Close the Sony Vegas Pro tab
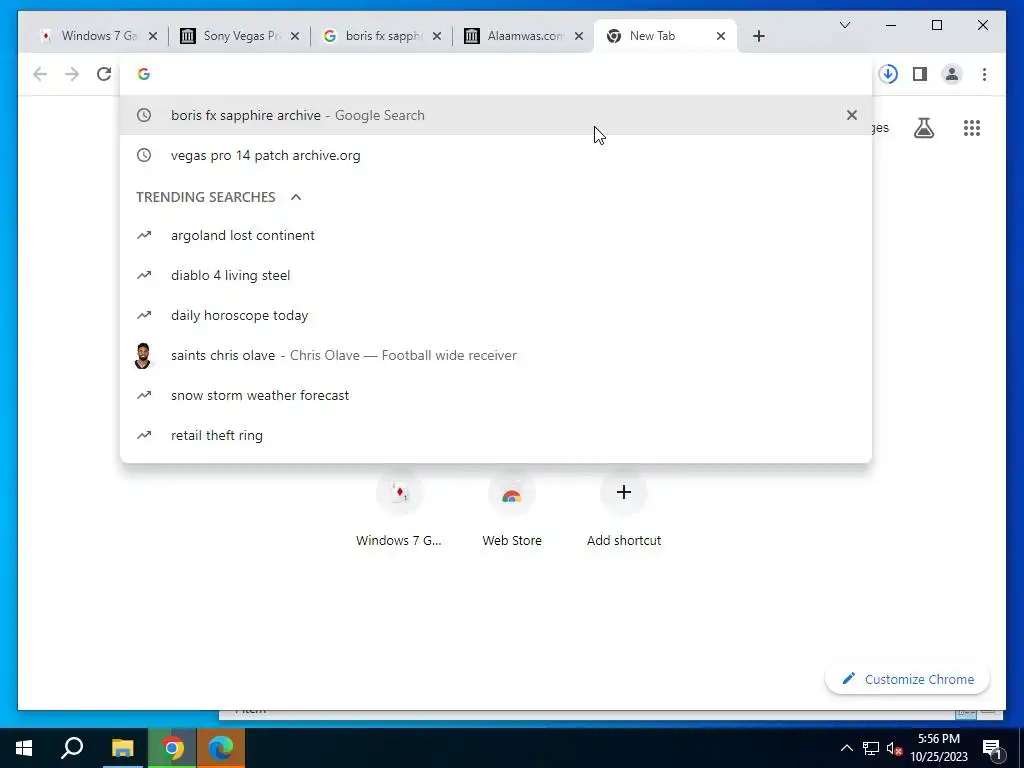This screenshot has height=768, width=1024. (x=295, y=36)
